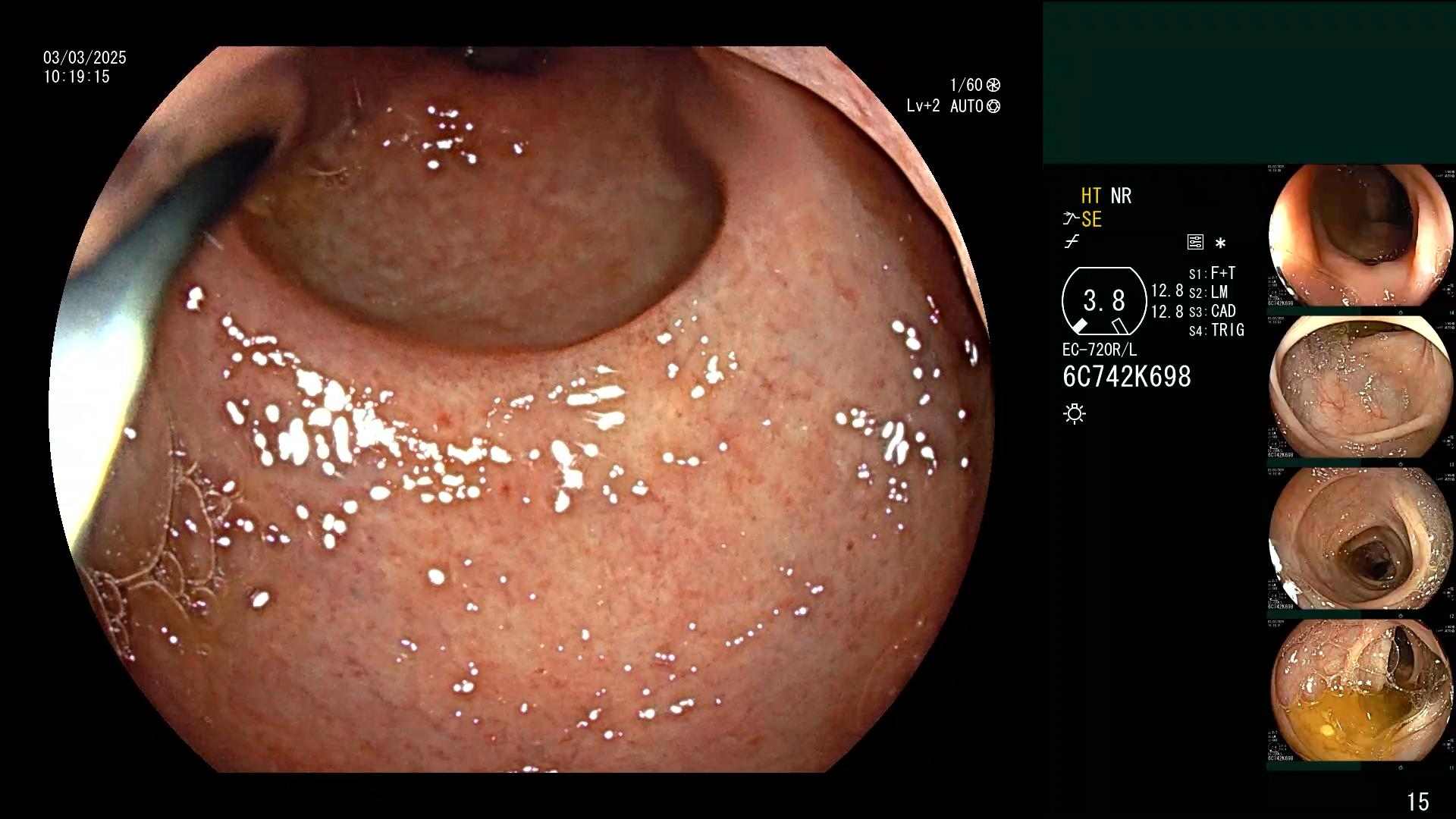Click the tone curve icon below SE
Viewport: 1456px width, 819px height.
tap(1072, 242)
